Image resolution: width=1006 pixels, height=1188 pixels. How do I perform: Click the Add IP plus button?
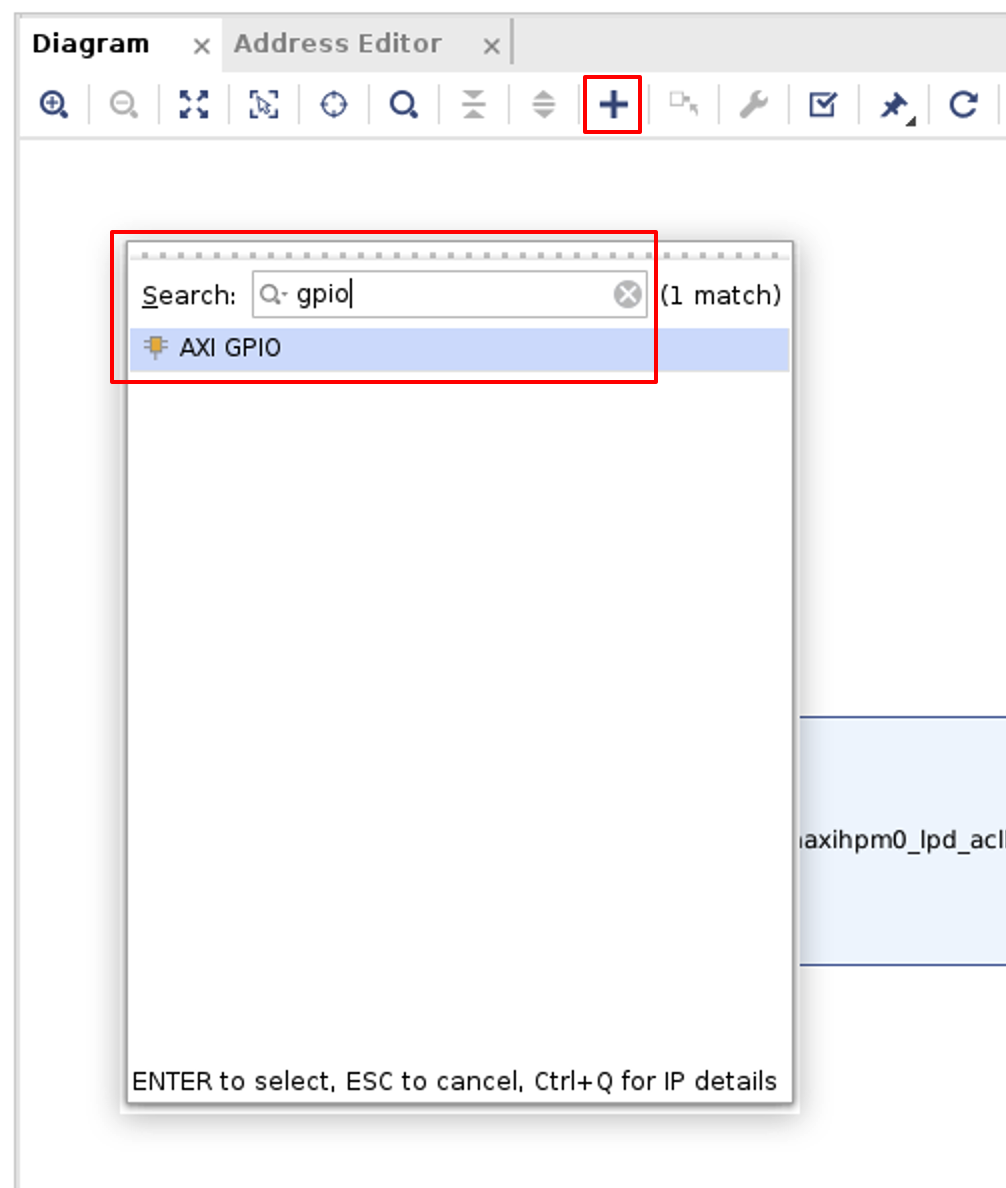[x=613, y=104]
